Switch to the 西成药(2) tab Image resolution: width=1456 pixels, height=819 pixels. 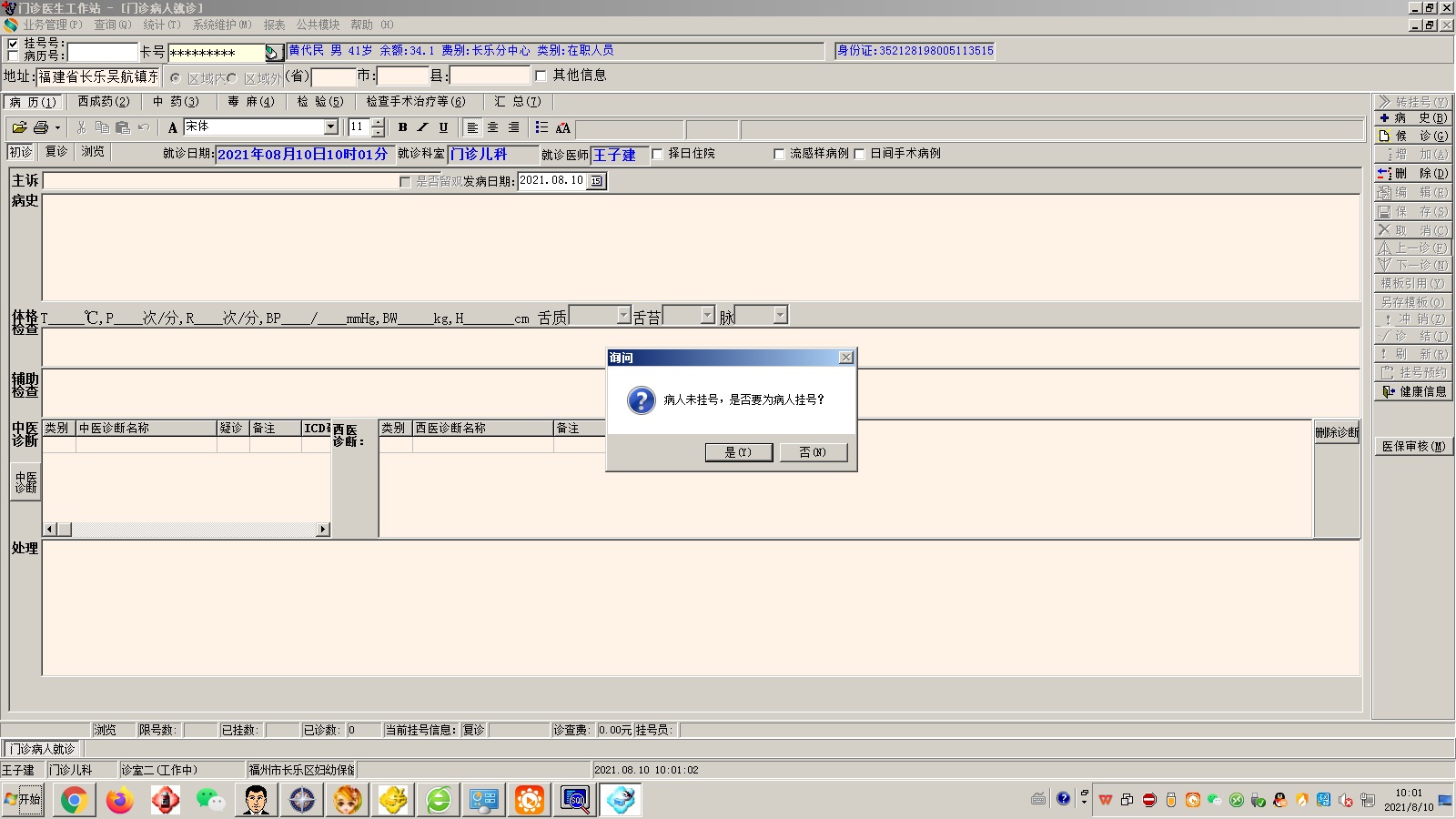point(104,102)
